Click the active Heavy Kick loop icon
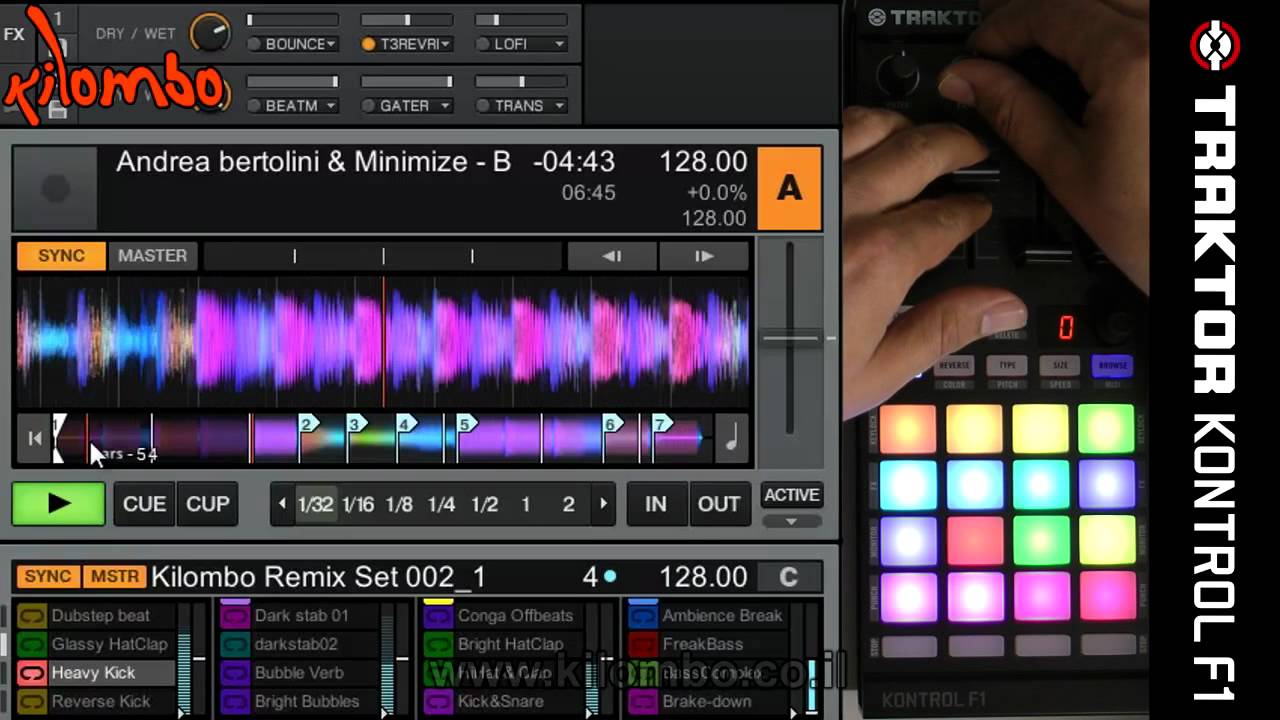This screenshot has width=1280, height=720. pos(32,673)
